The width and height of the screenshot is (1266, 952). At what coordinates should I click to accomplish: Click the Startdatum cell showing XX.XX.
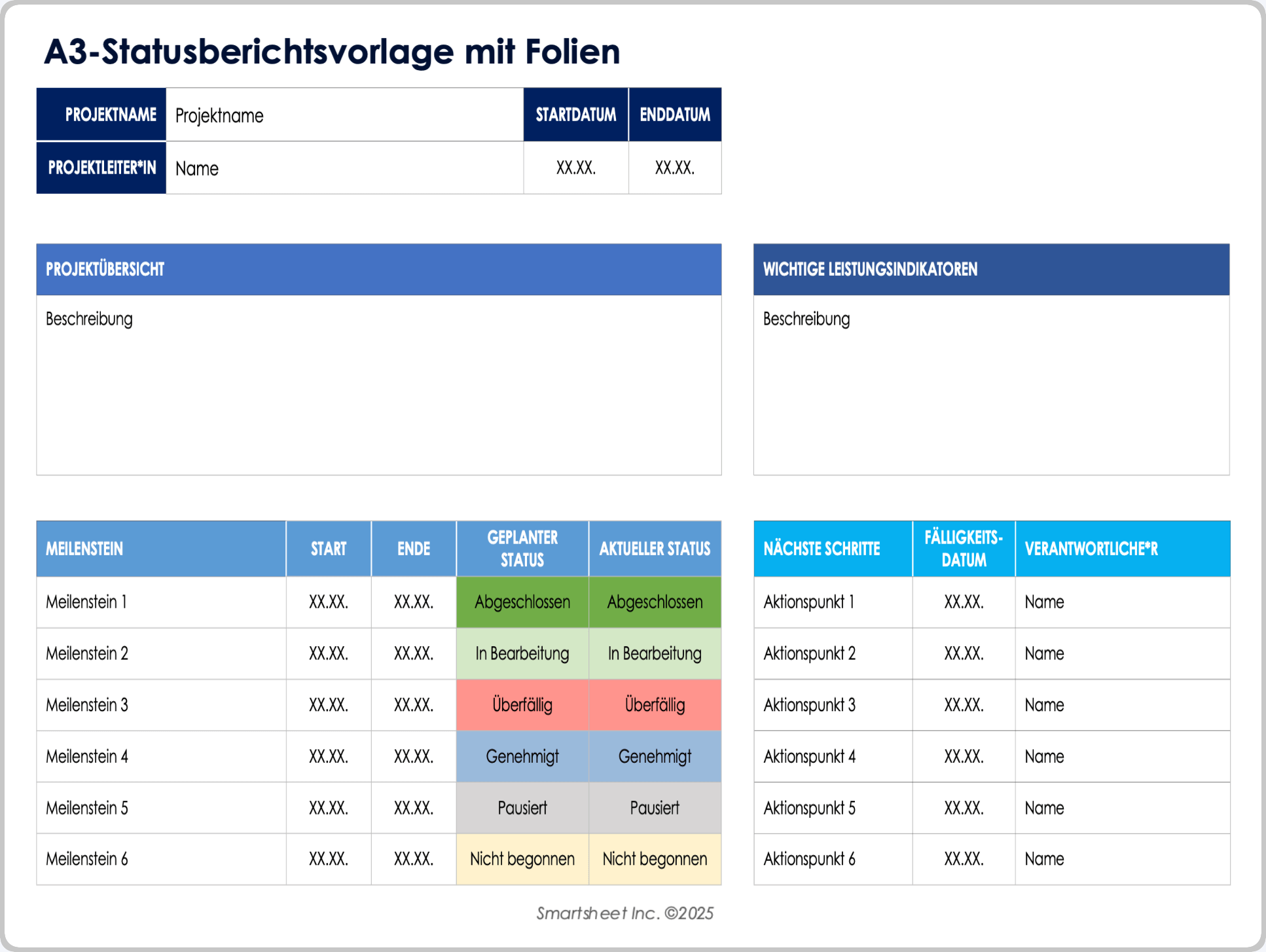pos(575,168)
